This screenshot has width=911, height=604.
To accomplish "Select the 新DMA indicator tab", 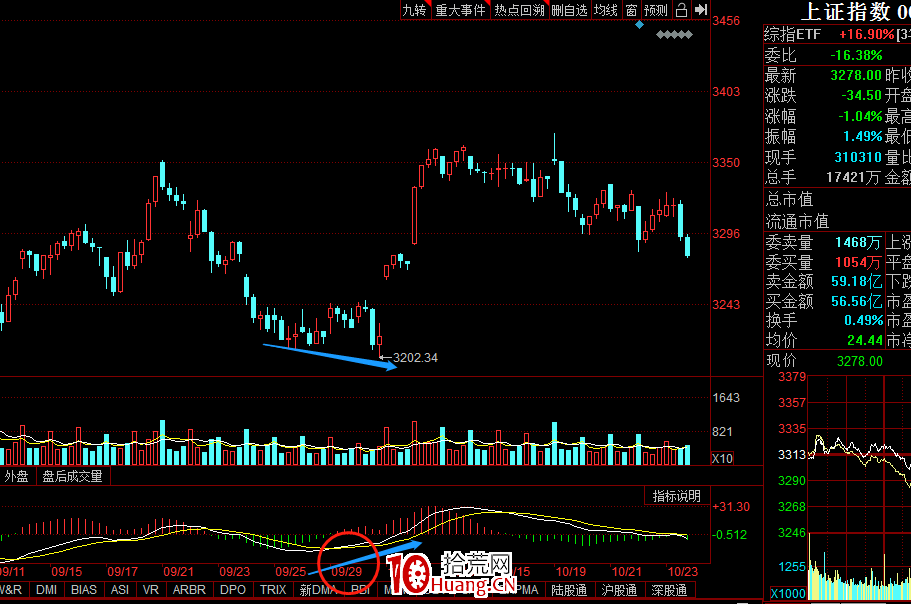I will click(318, 589).
